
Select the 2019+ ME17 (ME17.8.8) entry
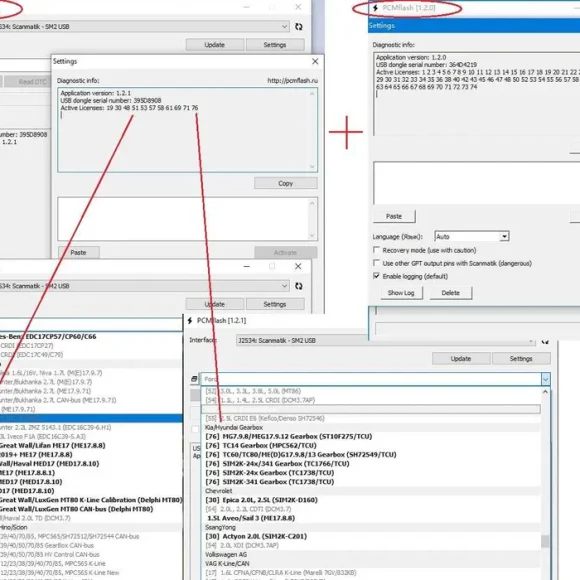pyautogui.click(x=36, y=455)
